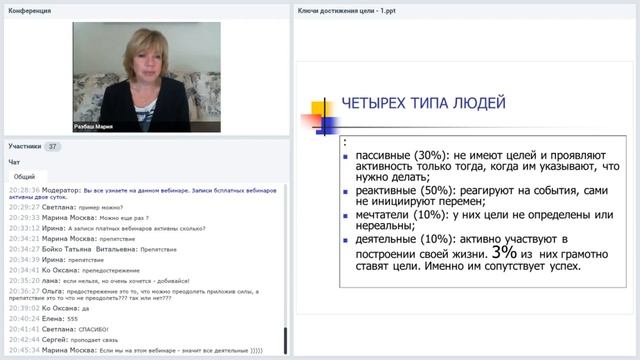640x360 pixels.
Task: Click Ирина's 20:33:12 question about paid webinars
Action: [x=107, y=228]
